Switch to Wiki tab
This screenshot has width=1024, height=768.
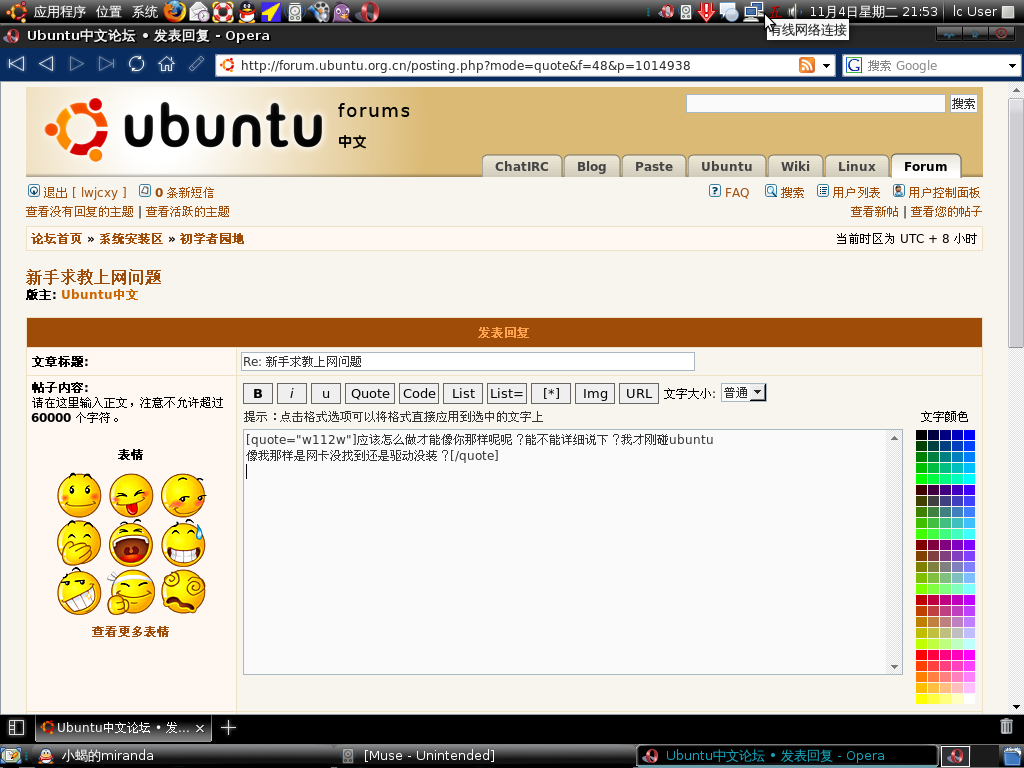pyautogui.click(x=795, y=167)
